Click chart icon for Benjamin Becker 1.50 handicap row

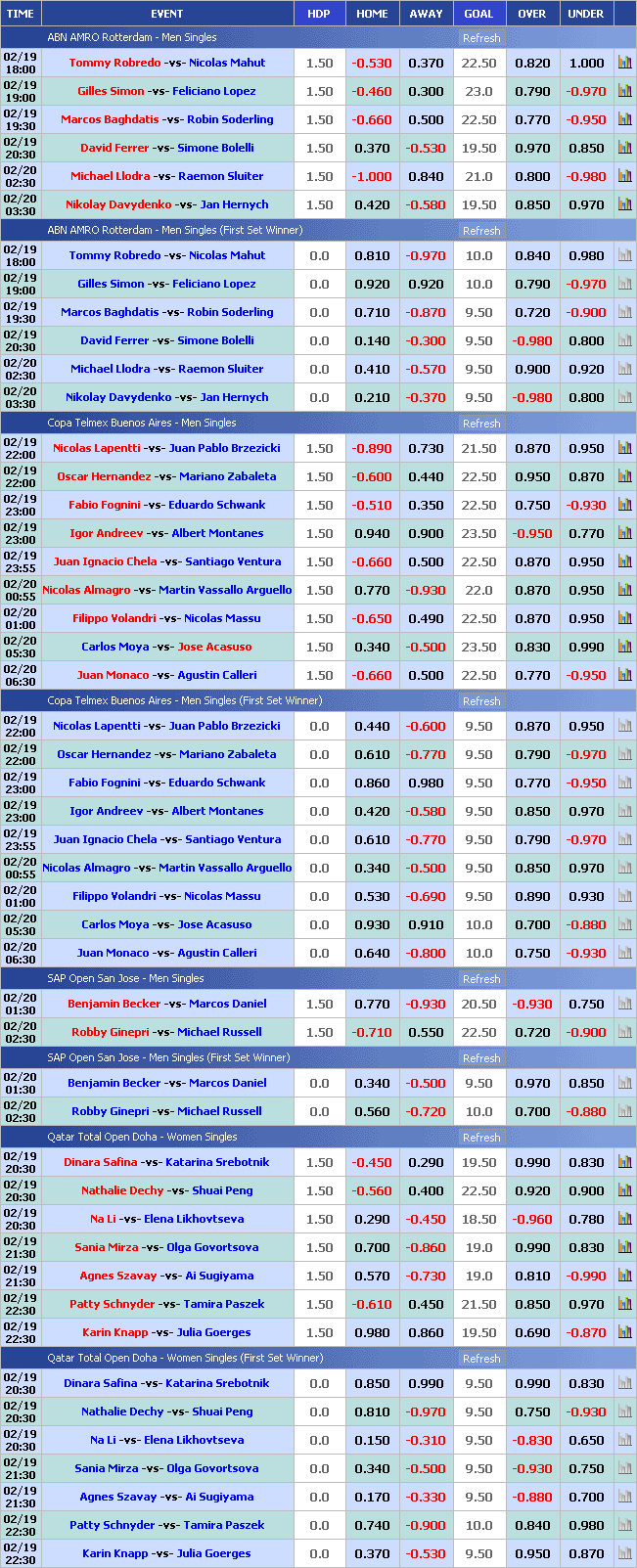pyautogui.click(x=624, y=1004)
